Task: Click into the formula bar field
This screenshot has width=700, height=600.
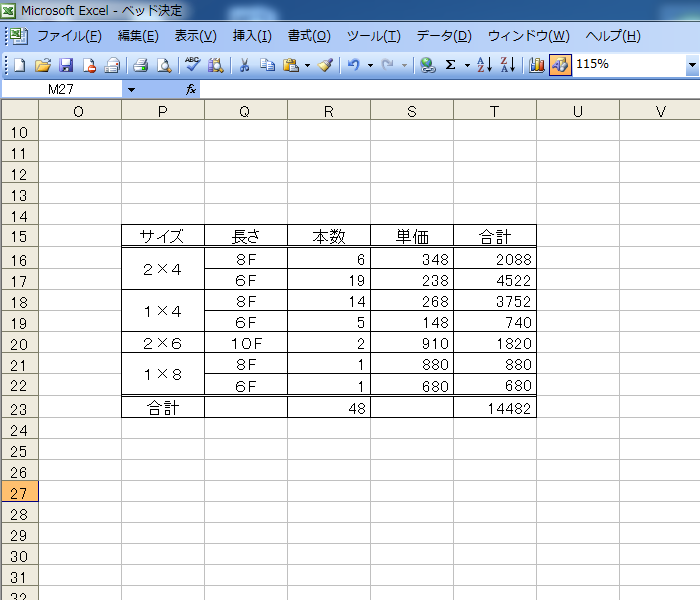Action: coord(449,89)
